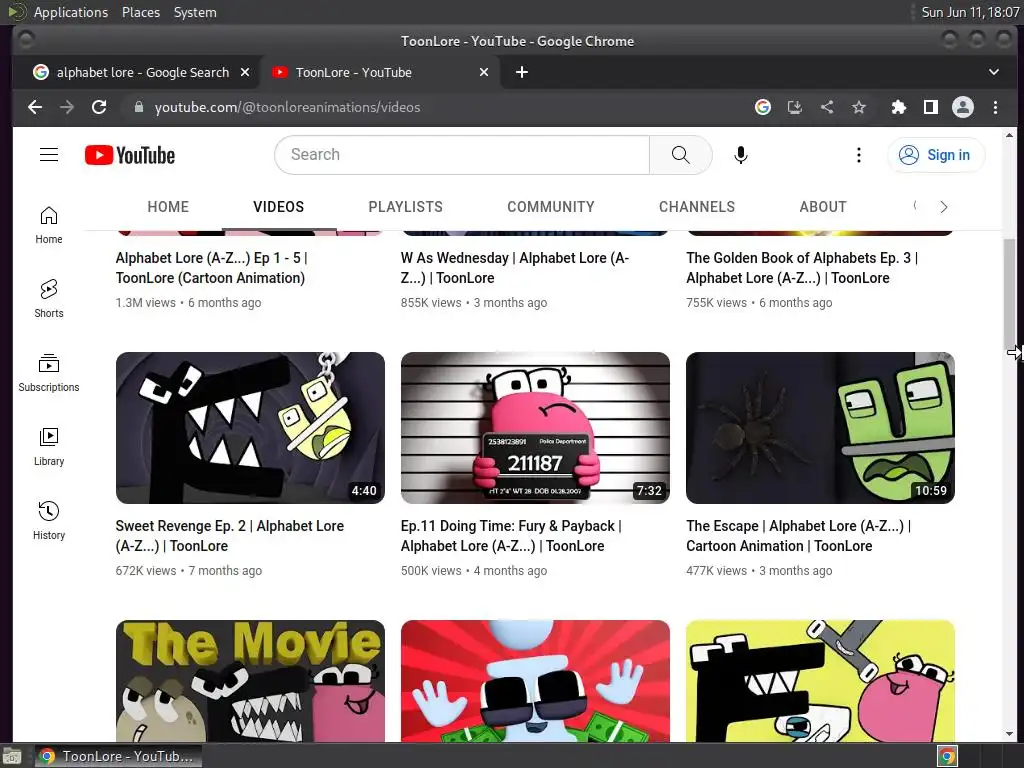
Task: Toggle the Chrome side panel icon
Action: tap(931, 107)
